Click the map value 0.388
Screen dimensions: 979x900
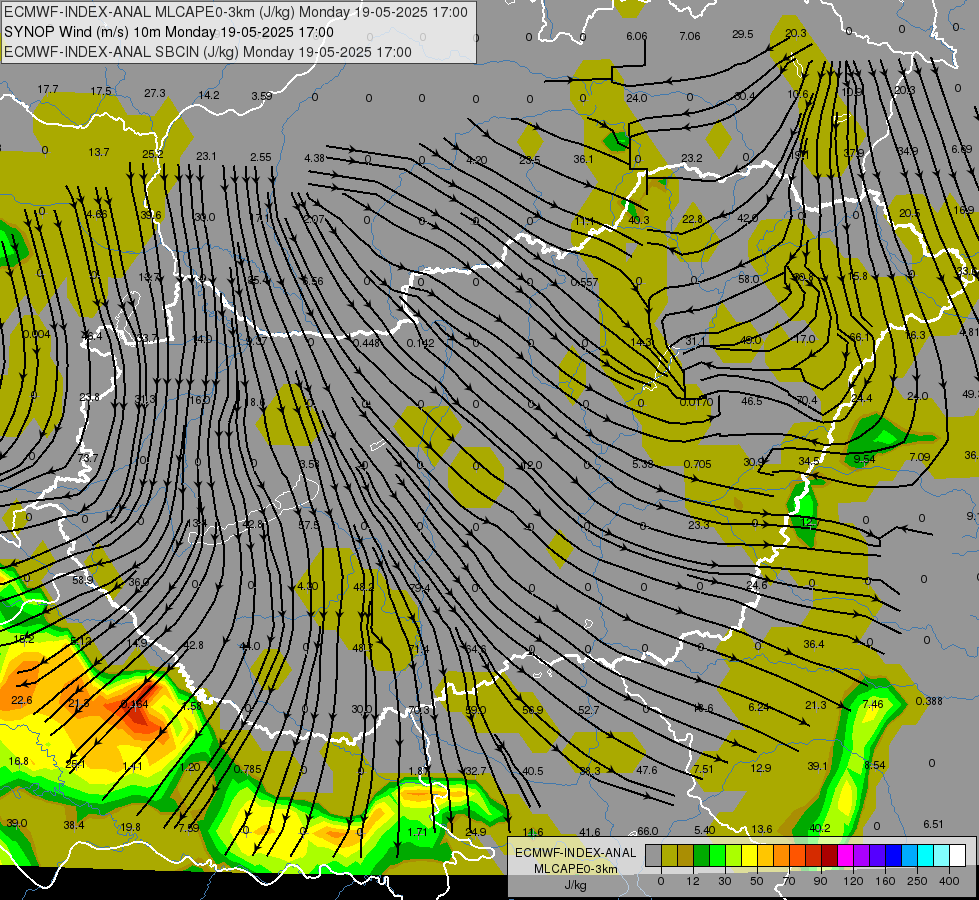[929, 701]
